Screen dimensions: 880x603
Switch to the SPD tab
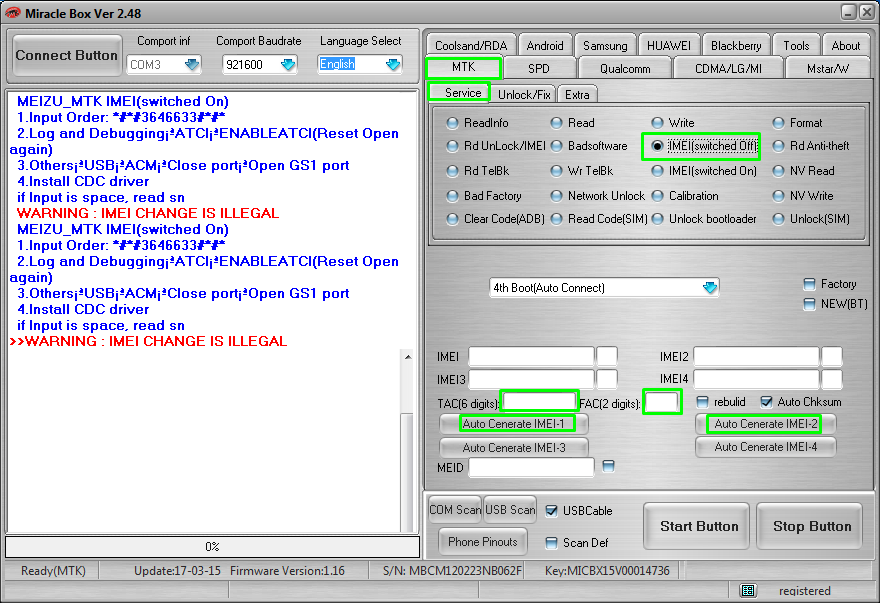tap(539, 68)
